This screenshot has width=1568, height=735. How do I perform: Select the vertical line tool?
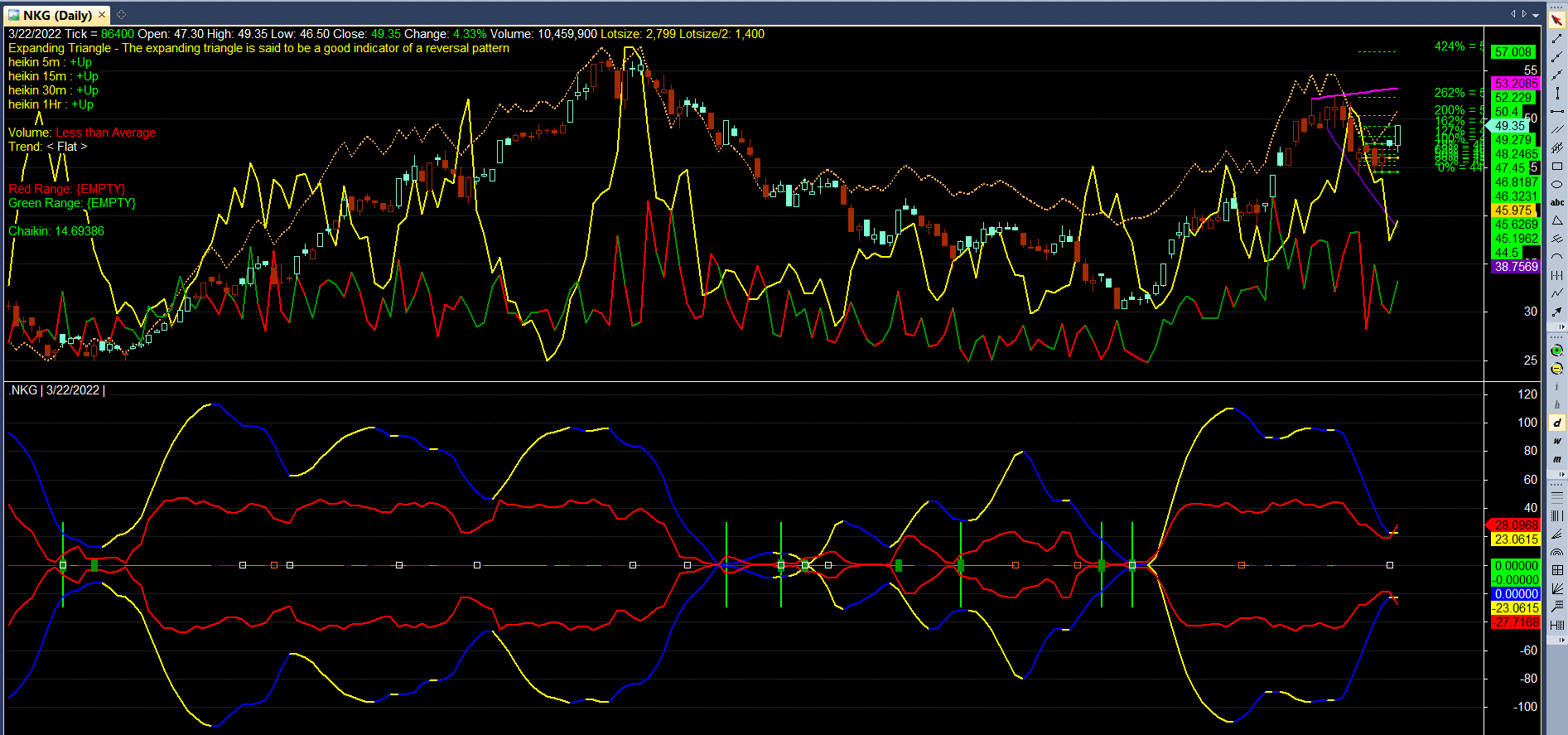click(1557, 94)
